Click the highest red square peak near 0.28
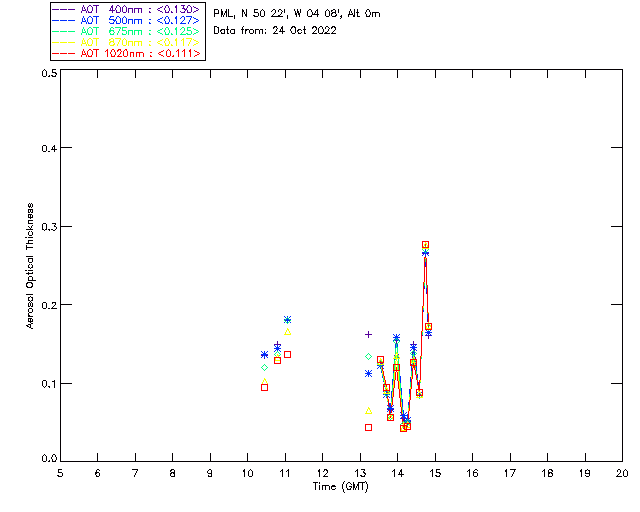Screen dimensions: 640x512 coord(425,245)
